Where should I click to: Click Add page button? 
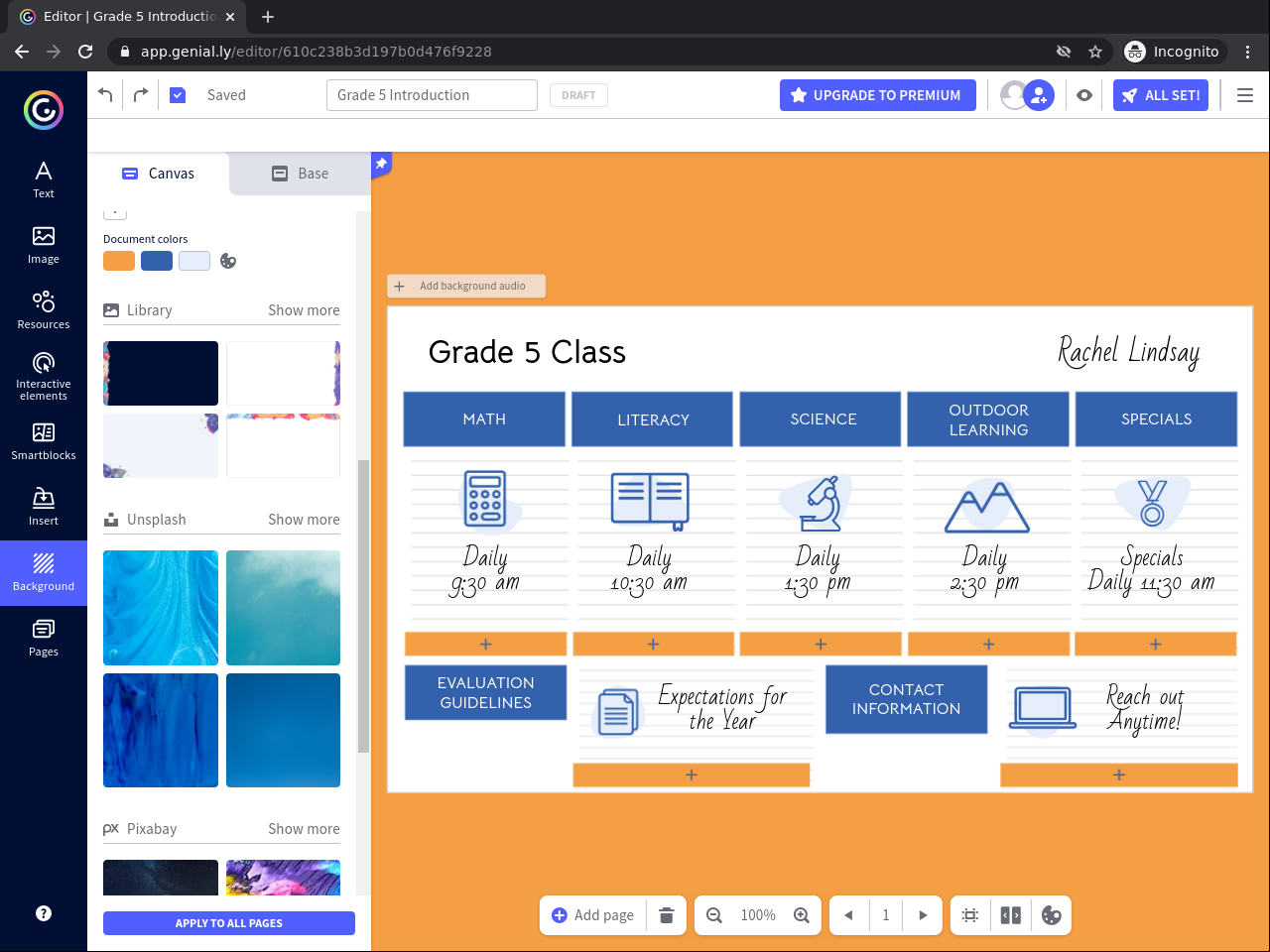pos(592,915)
